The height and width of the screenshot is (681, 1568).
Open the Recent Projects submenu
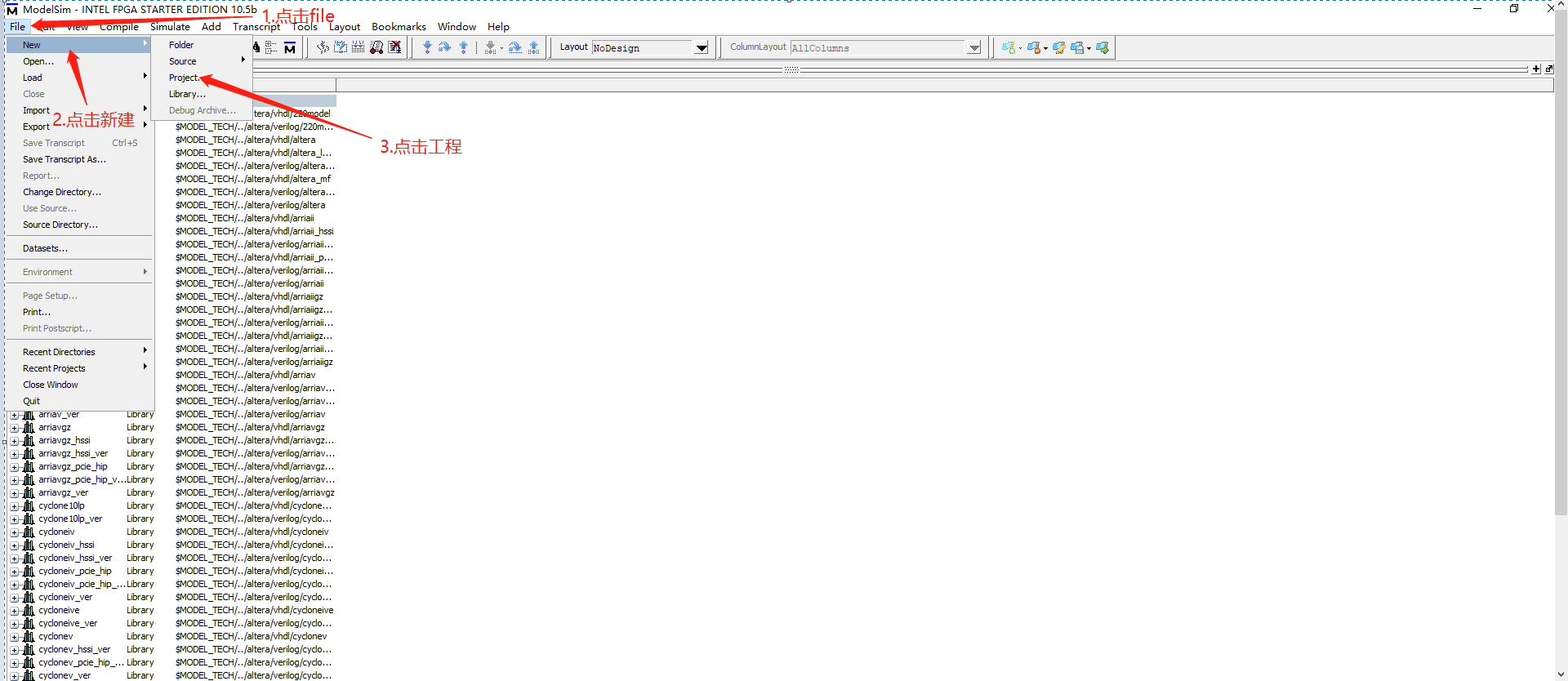[x=79, y=368]
